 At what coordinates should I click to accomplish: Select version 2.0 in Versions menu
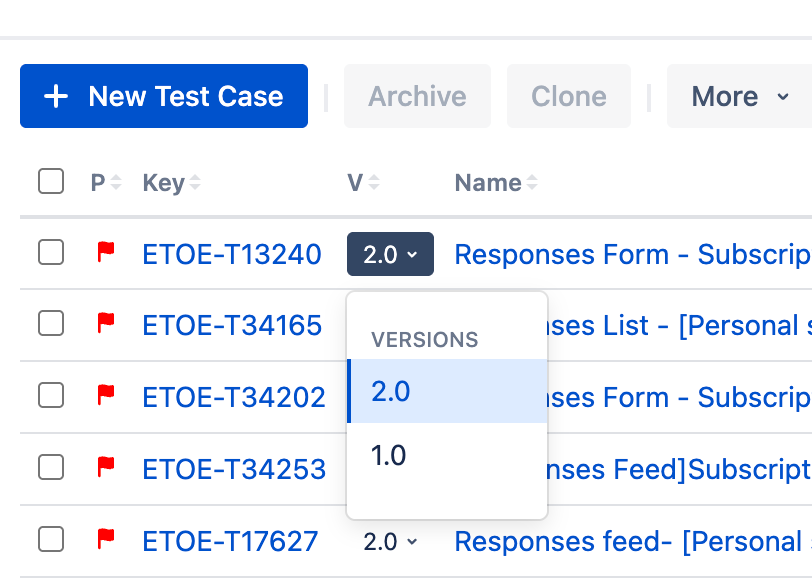pyautogui.click(x=447, y=391)
